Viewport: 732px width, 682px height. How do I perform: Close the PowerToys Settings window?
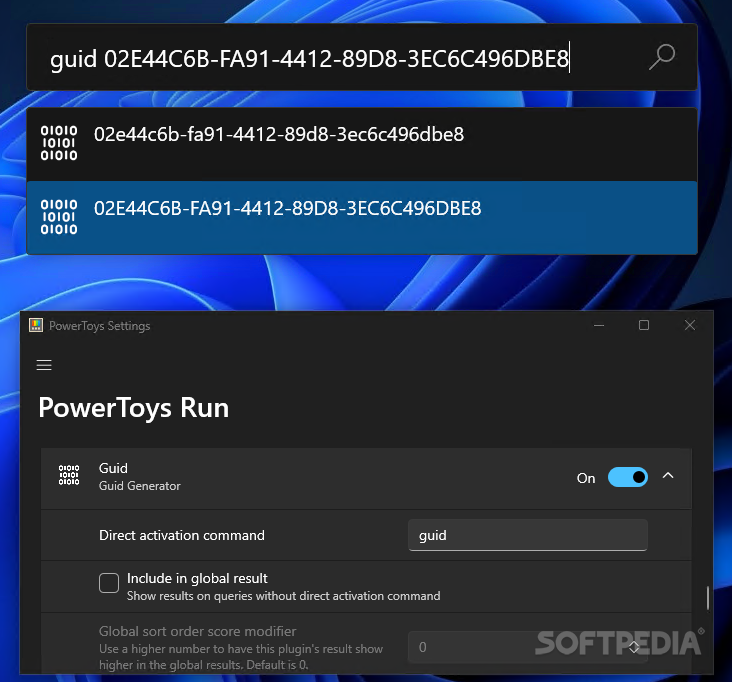[x=690, y=325]
